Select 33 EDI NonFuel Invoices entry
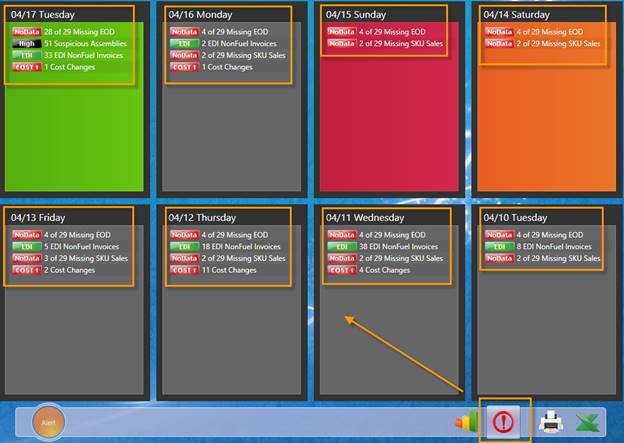The height and width of the screenshot is (443, 624). tap(83, 56)
